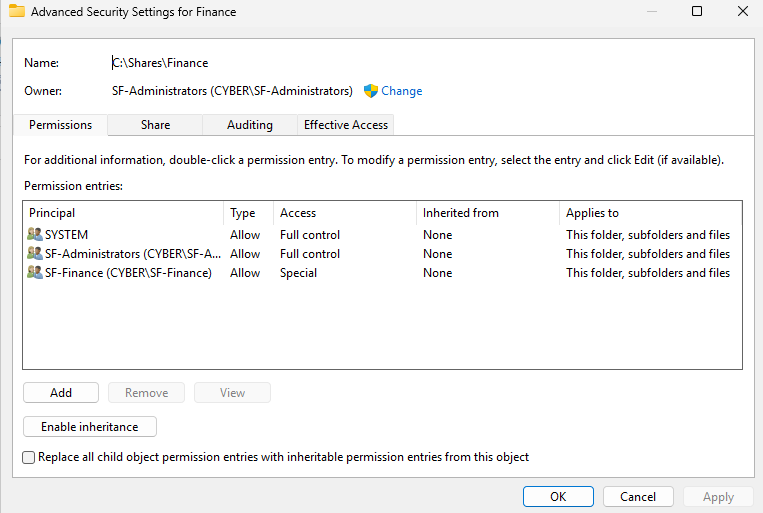This screenshot has width=763, height=513.
Task: Click the shield icon beside Change
Action: pos(370,91)
